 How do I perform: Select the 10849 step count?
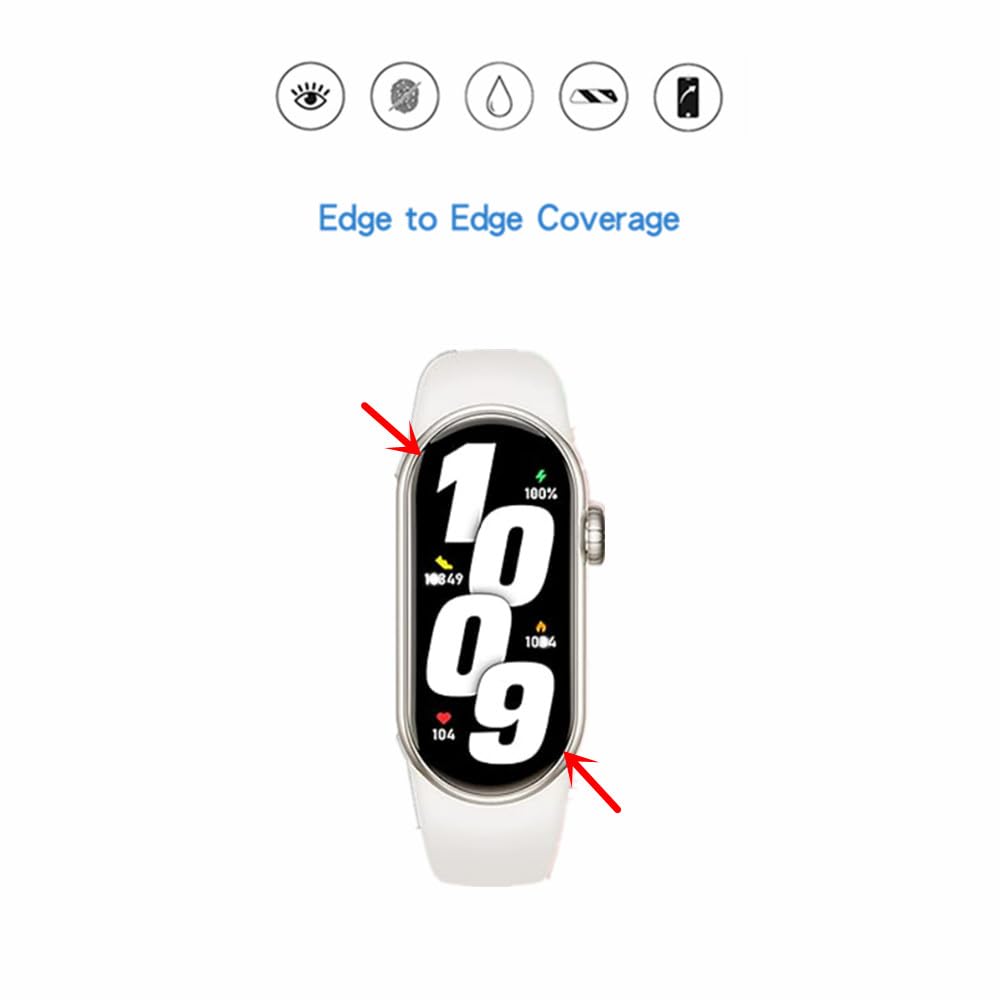click(x=444, y=579)
